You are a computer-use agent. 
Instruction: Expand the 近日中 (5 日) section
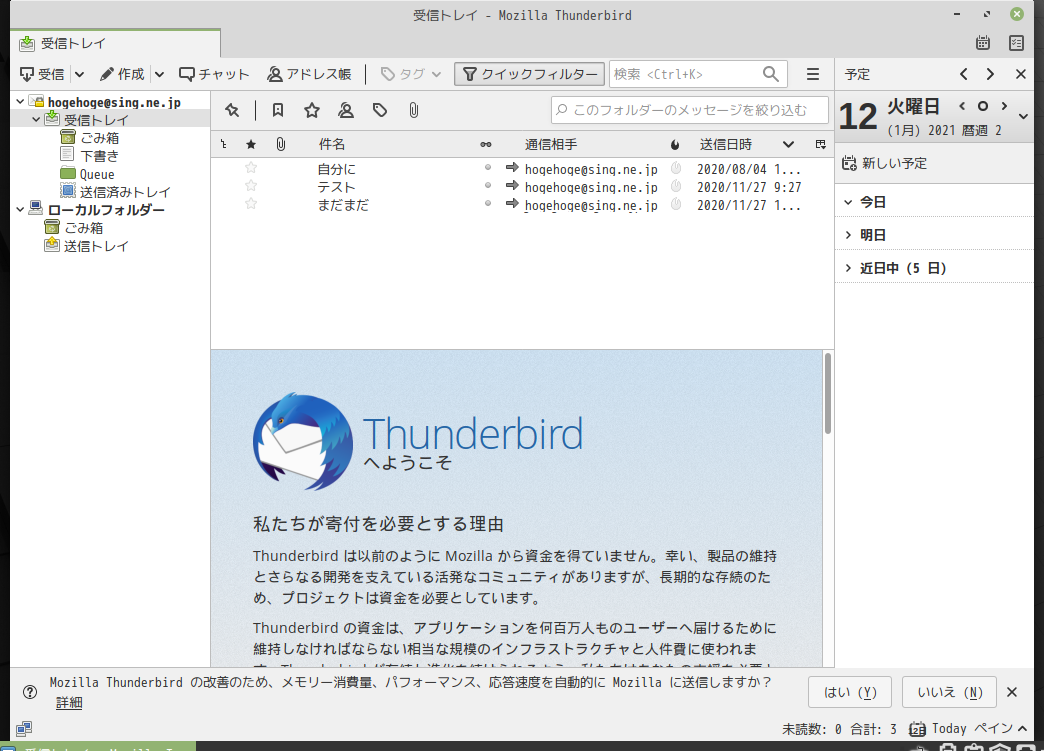tap(848, 268)
